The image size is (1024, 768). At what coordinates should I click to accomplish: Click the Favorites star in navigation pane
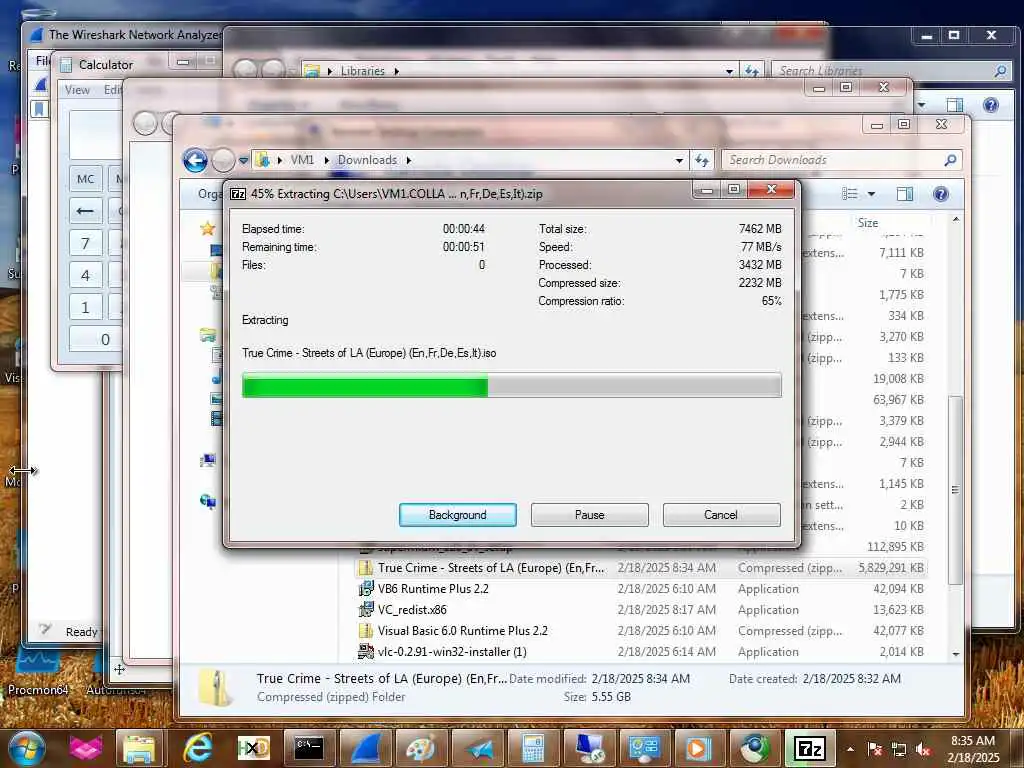click(x=208, y=229)
